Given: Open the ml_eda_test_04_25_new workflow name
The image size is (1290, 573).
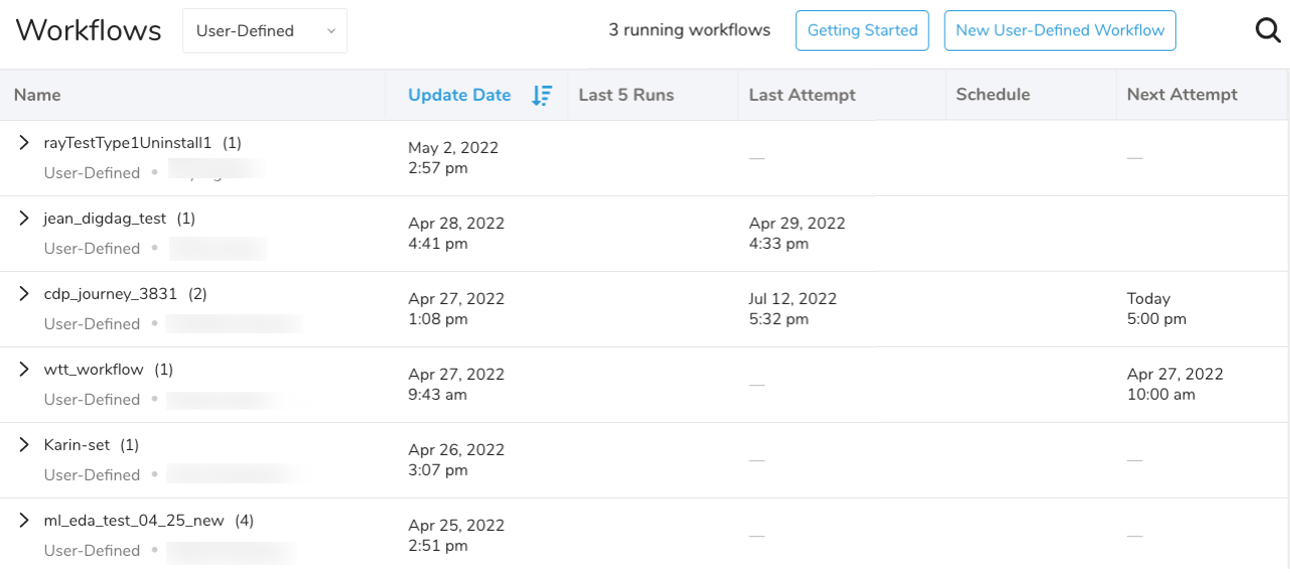Looking at the screenshot, I should 134,520.
